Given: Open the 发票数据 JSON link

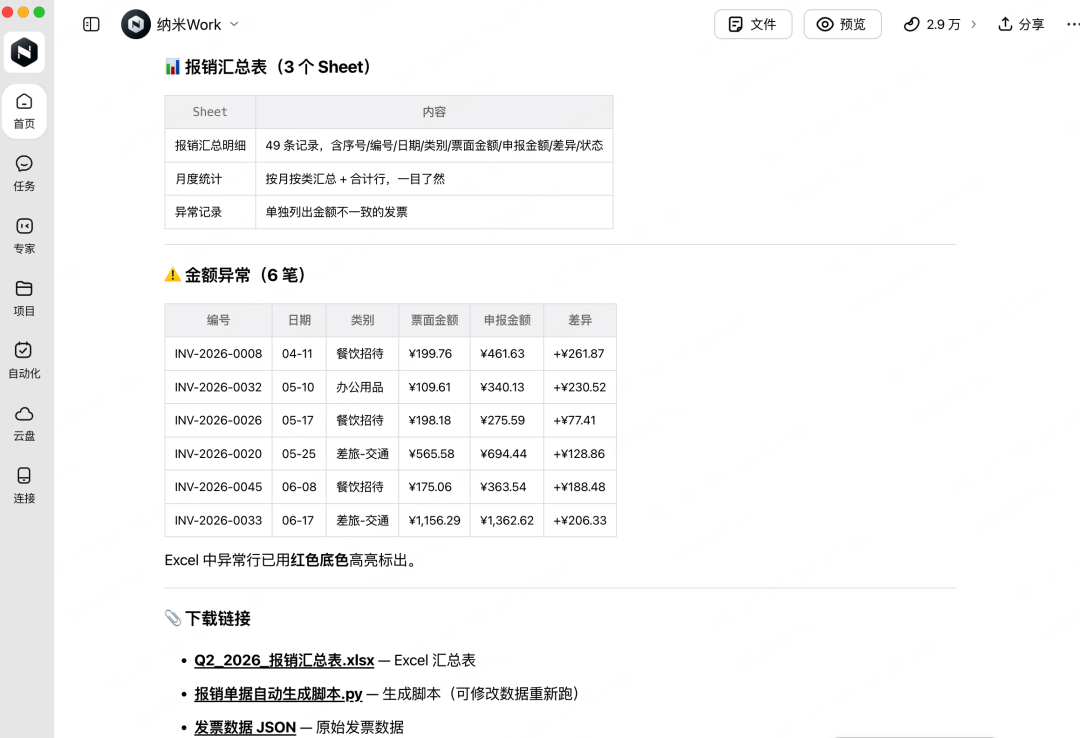Looking at the screenshot, I should coord(245,728).
